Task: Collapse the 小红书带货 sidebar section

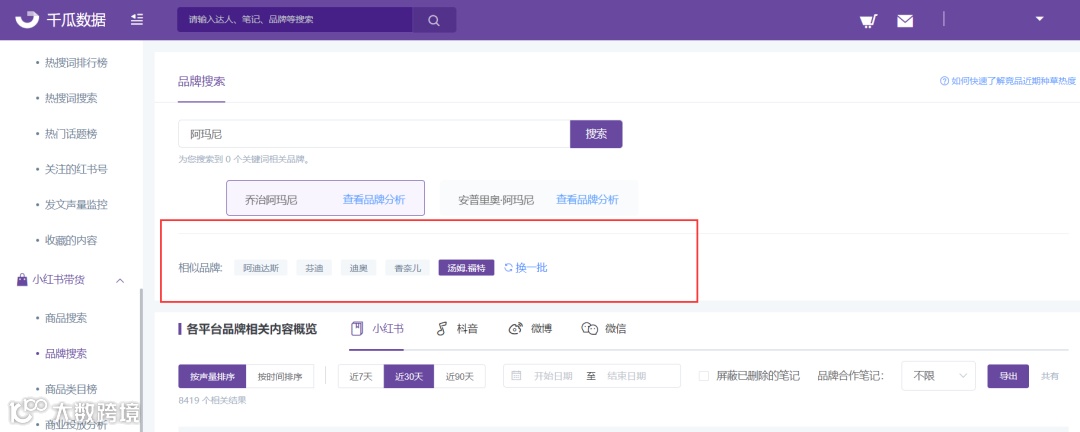Action: coord(120,280)
